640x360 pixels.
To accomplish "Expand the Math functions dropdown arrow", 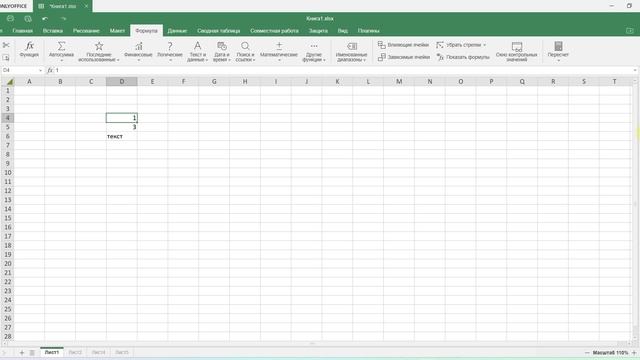I will coord(279,60).
